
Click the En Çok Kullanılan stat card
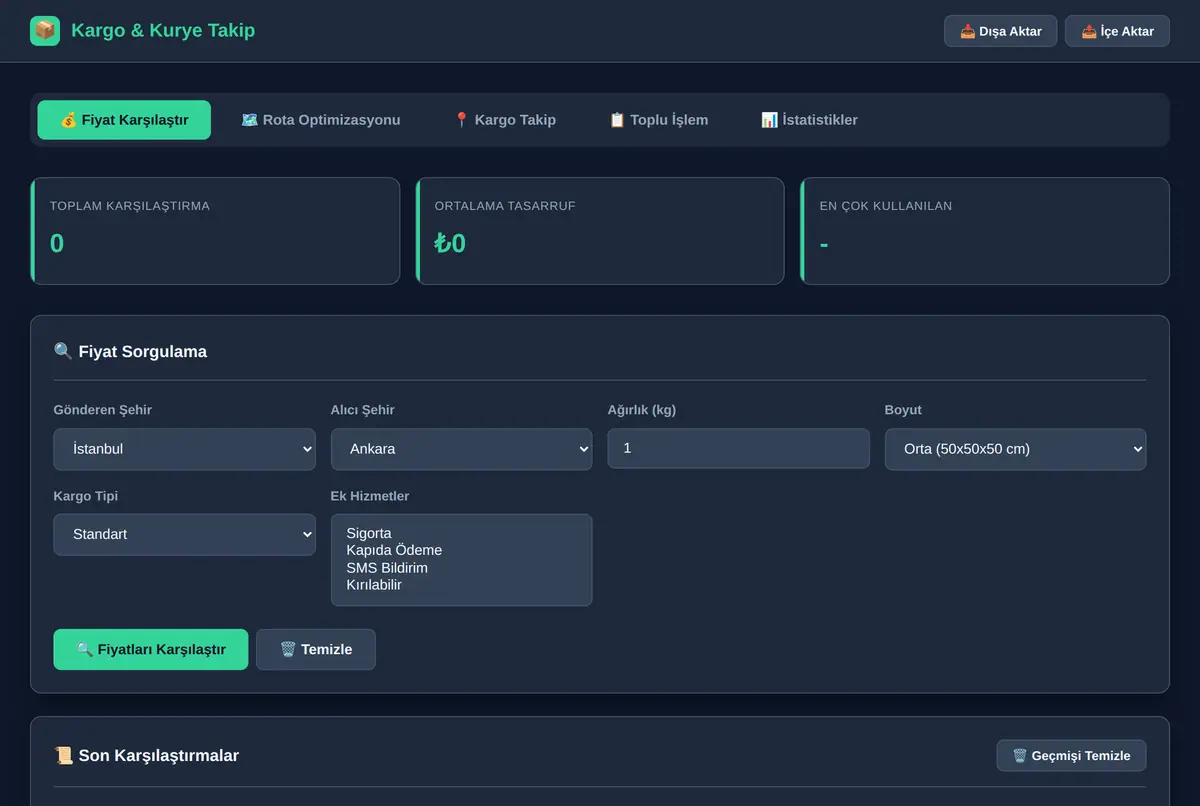coord(985,231)
